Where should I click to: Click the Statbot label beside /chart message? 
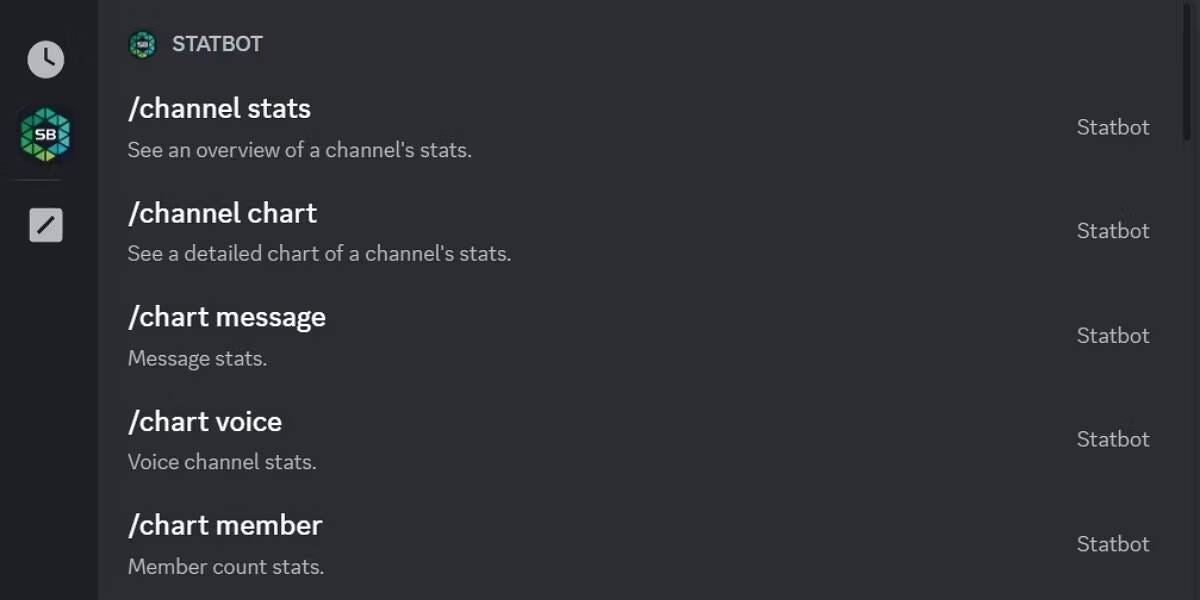coord(1113,335)
